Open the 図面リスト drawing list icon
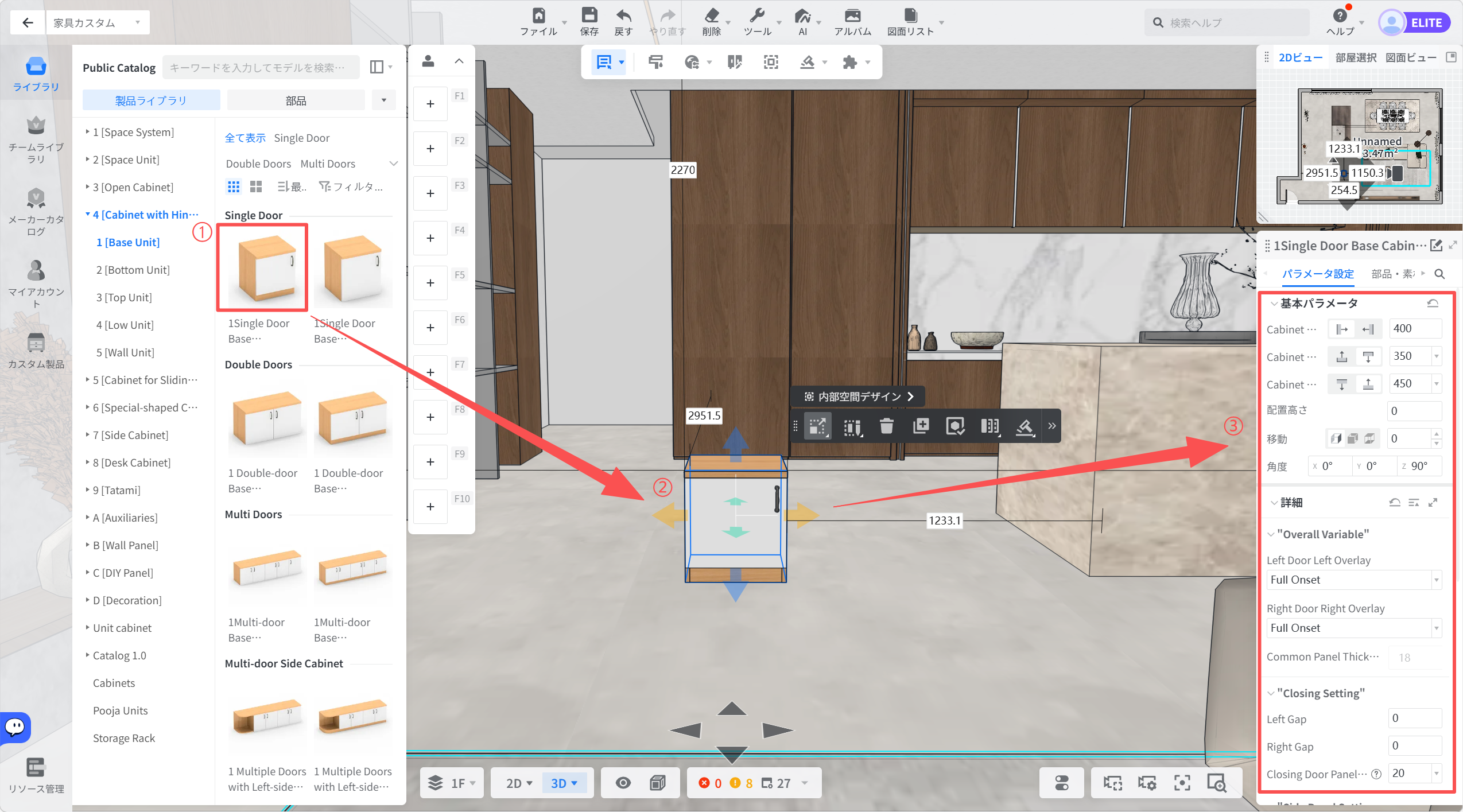Viewport: 1463px width, 812px height. [x=911, y=15]
